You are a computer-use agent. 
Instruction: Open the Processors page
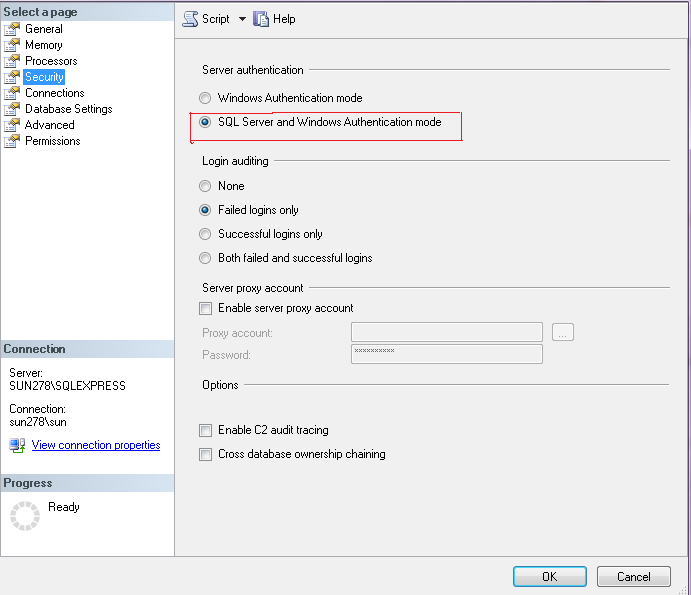(51, 61)
